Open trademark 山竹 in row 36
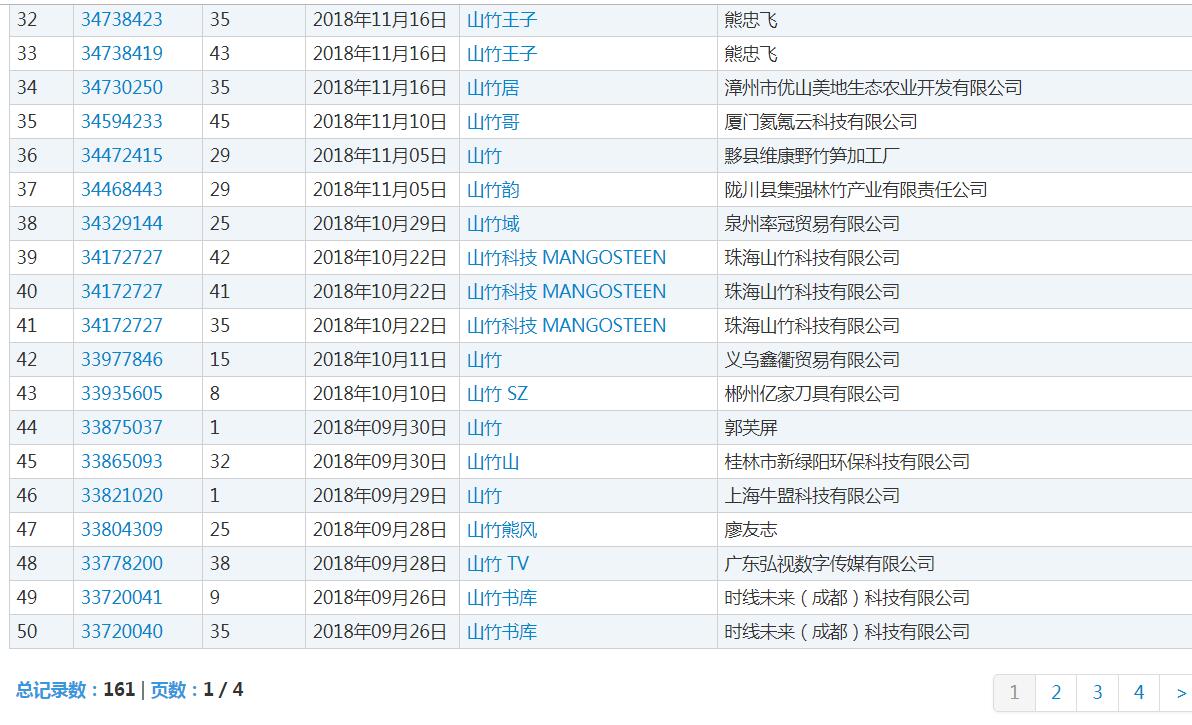Image resolution: width=1192 pixels, height=725 pixels. tap(484, 156)
